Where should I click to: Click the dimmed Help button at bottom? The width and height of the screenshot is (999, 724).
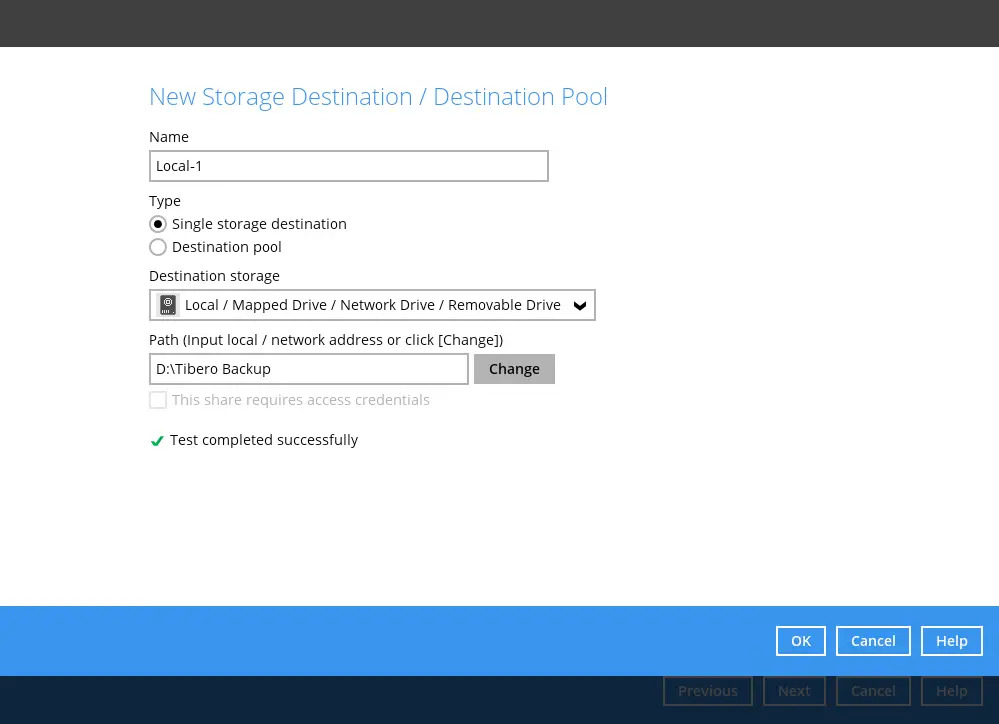point(952,691)
